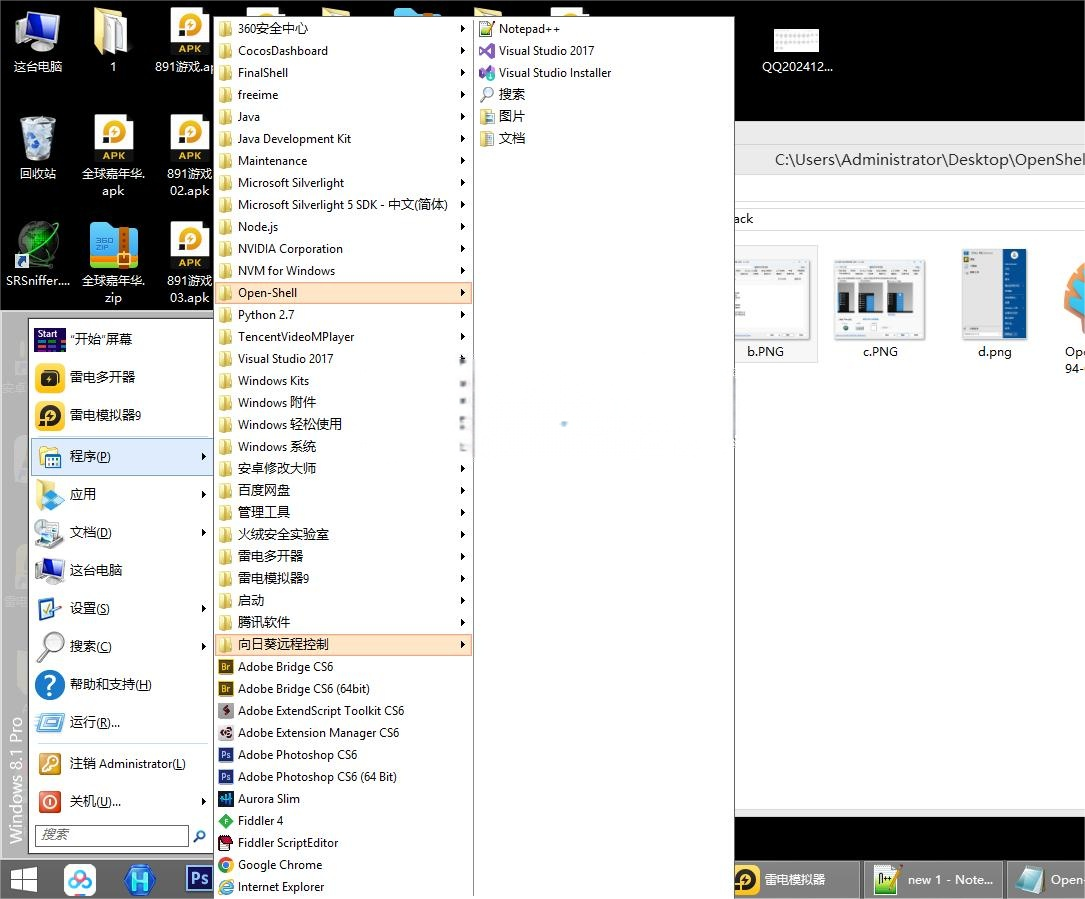Click 注销 Administrator(L) log off
The height and width of the screenshot is (899, 1085).
click(x=122, y=763)
